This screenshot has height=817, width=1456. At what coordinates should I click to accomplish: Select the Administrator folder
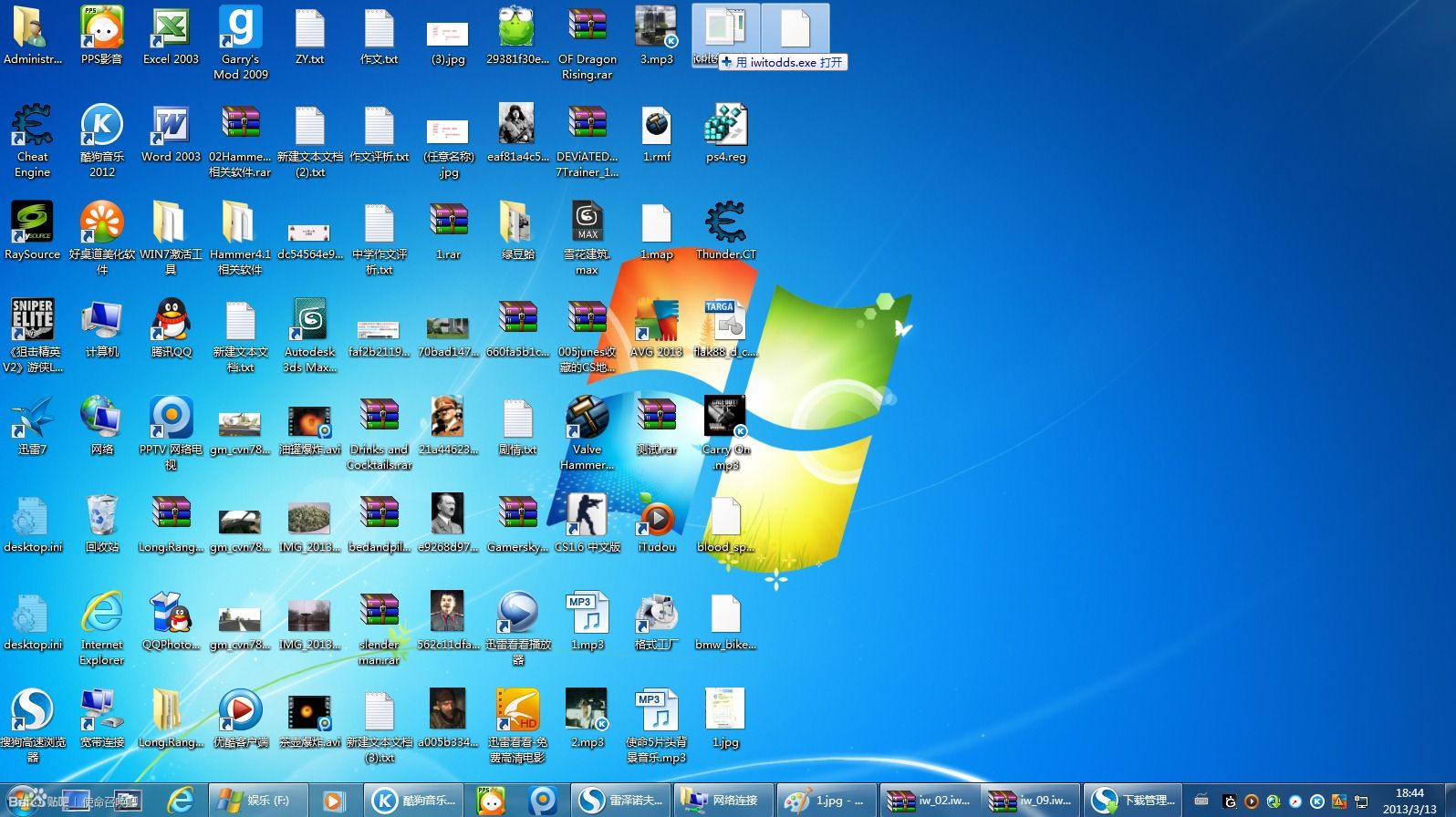pos(32,36)
